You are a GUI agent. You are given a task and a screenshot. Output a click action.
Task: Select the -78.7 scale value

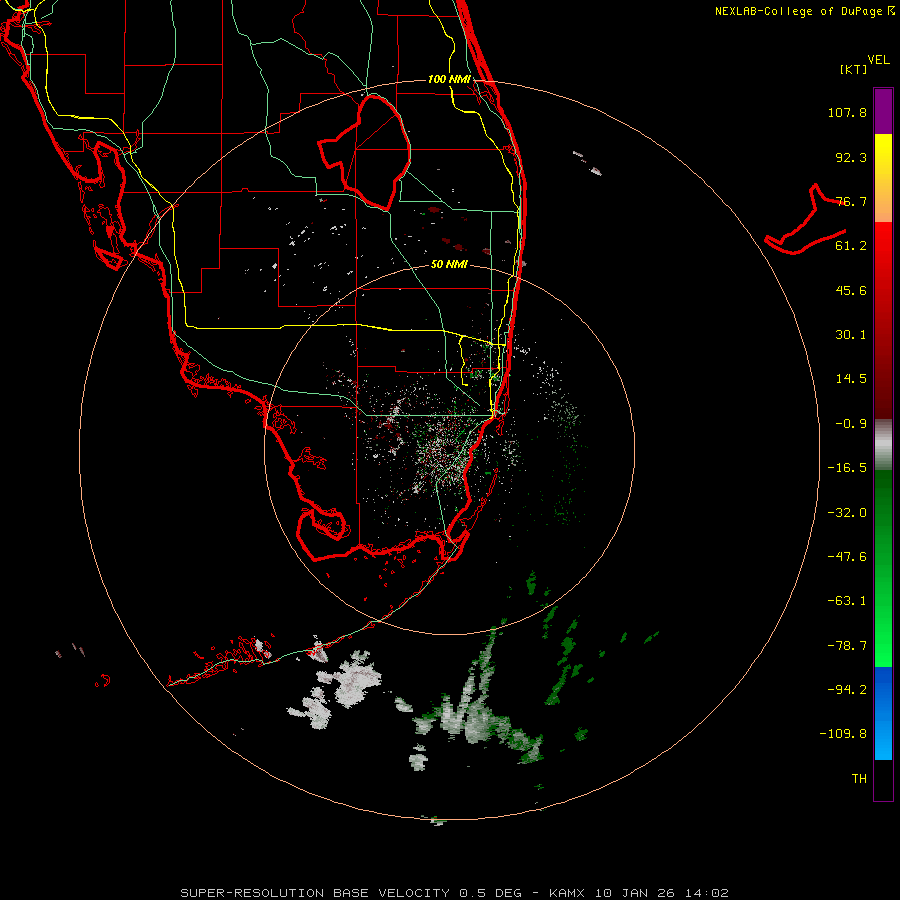pyautogui.click(x=847, y=646)
